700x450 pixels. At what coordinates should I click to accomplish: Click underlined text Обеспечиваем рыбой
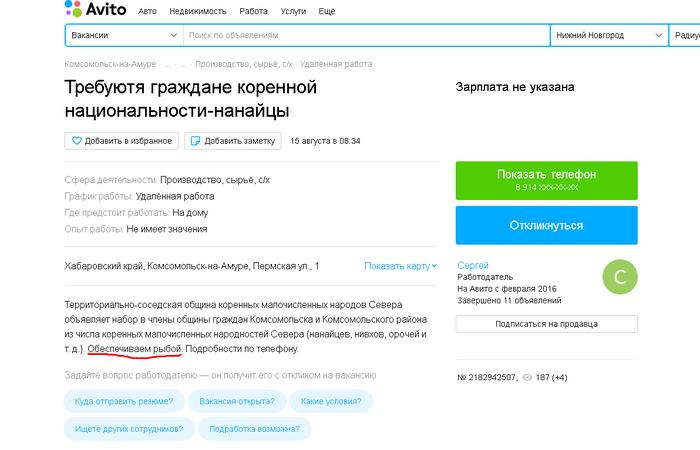tap(134, 349)
